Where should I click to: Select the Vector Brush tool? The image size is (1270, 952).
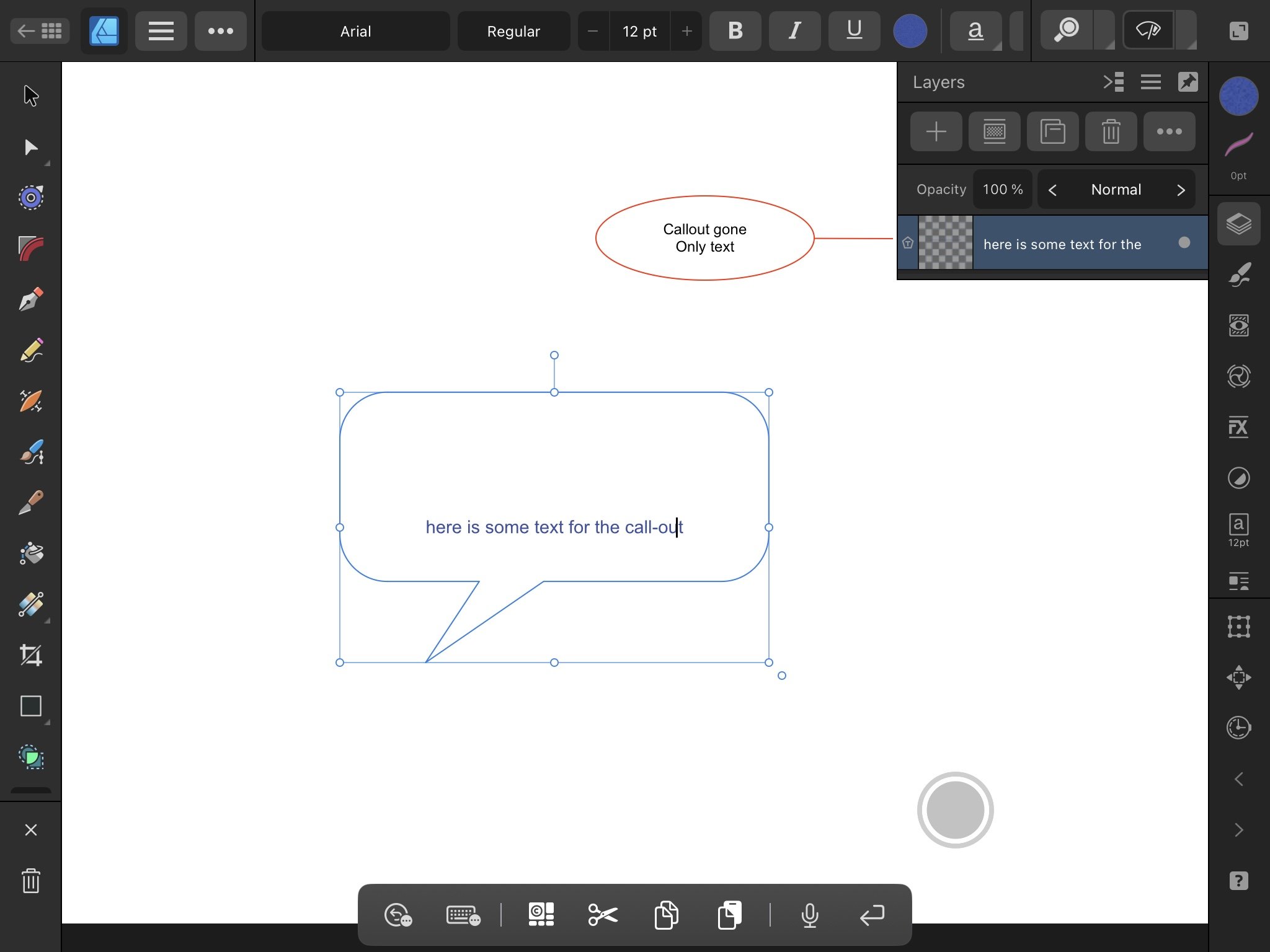30,452
